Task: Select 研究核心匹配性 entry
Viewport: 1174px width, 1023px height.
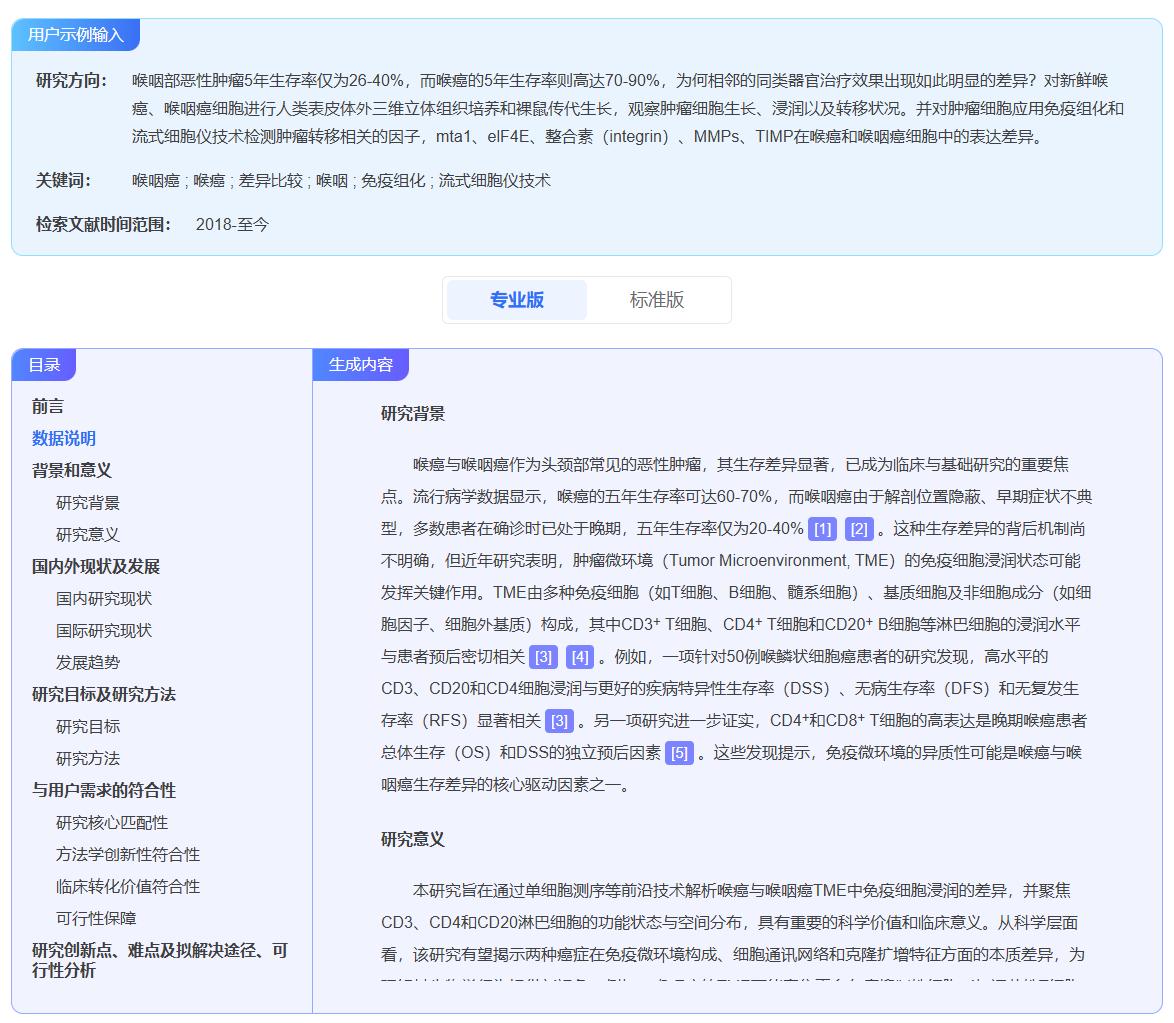Action: pos(112,822)
